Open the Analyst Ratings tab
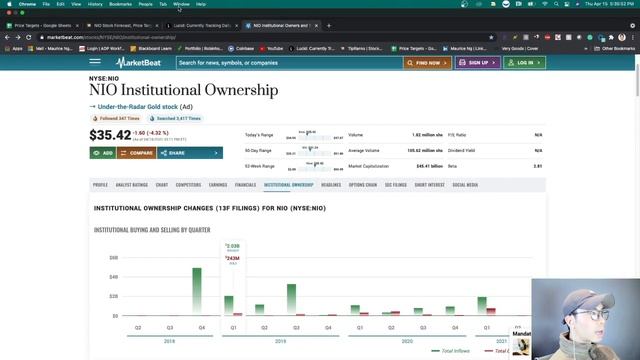The image size is (640, 360). [x=131, y=185]
